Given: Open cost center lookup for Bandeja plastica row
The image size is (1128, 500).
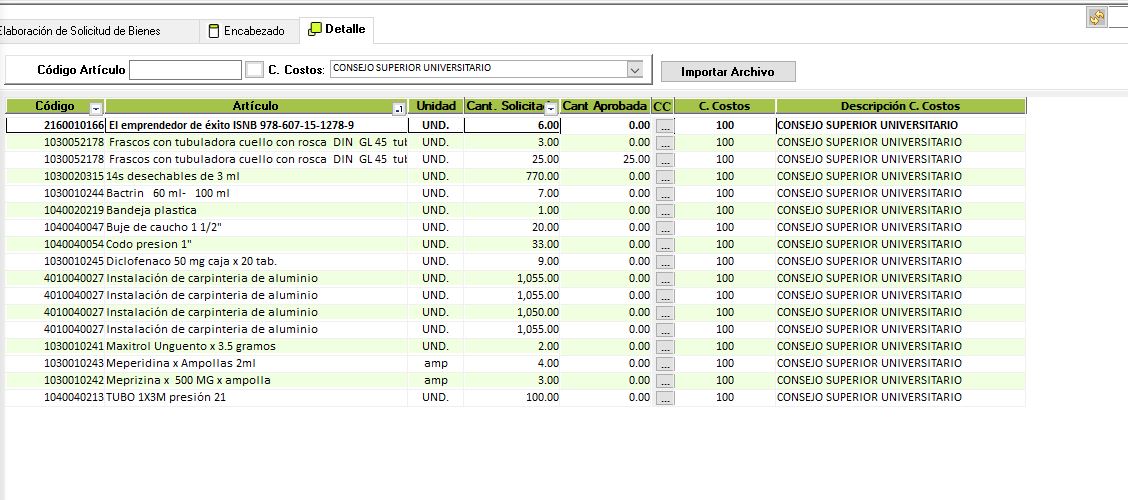Looking at the screenshot, I should click(665, 211).
